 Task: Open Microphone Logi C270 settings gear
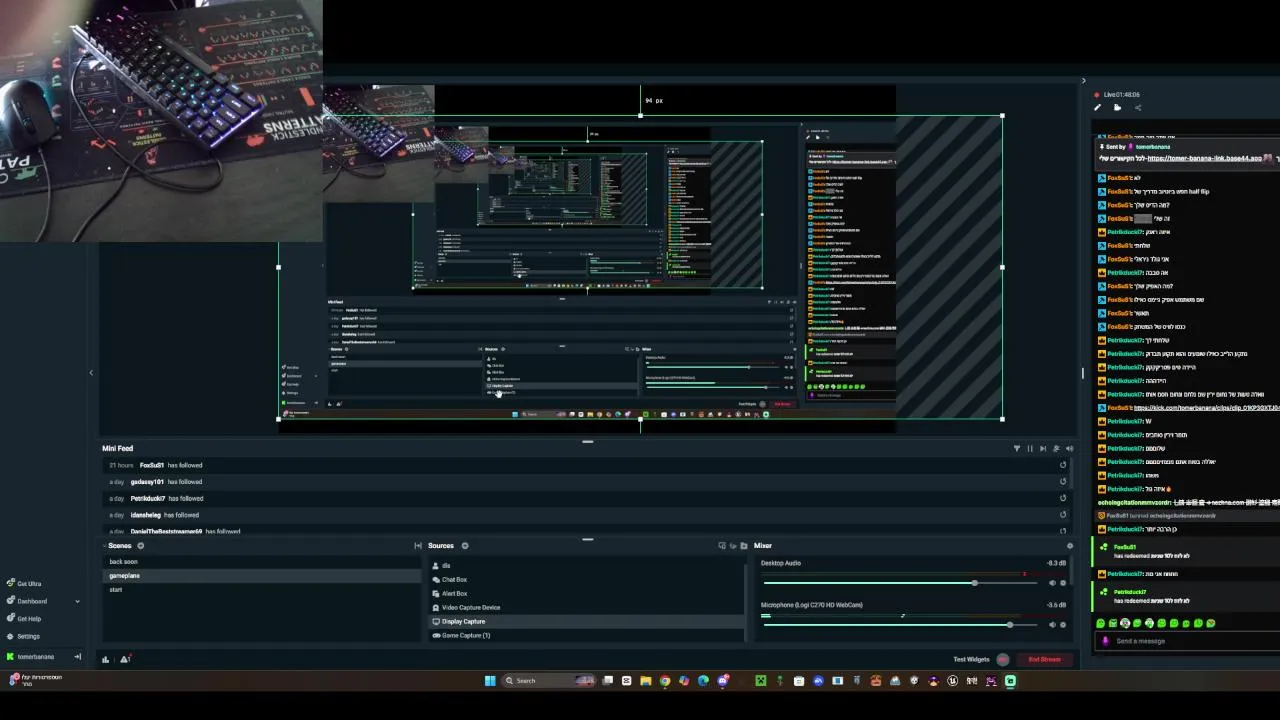(x=1063, y=625)
